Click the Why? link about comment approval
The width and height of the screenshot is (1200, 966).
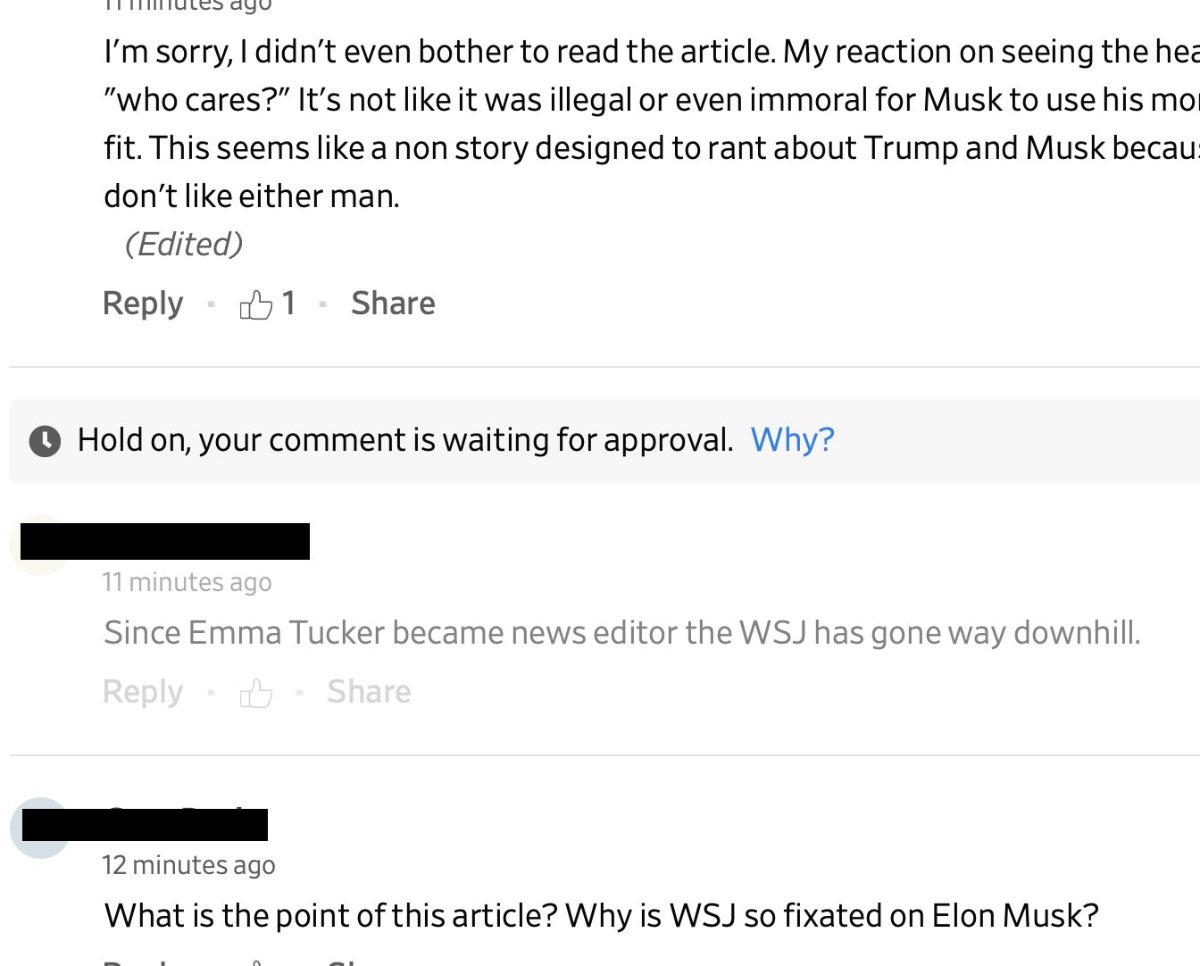tap(792, 440)
